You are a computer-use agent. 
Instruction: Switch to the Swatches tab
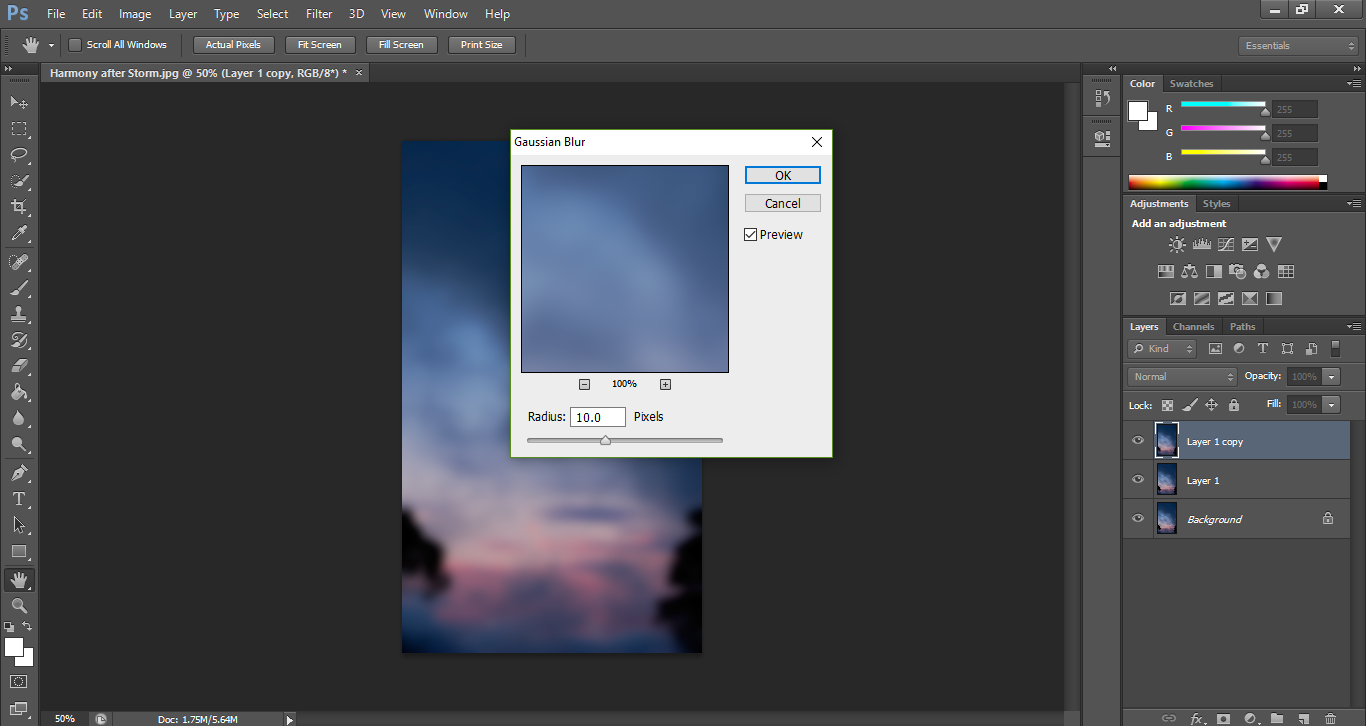1191,84
